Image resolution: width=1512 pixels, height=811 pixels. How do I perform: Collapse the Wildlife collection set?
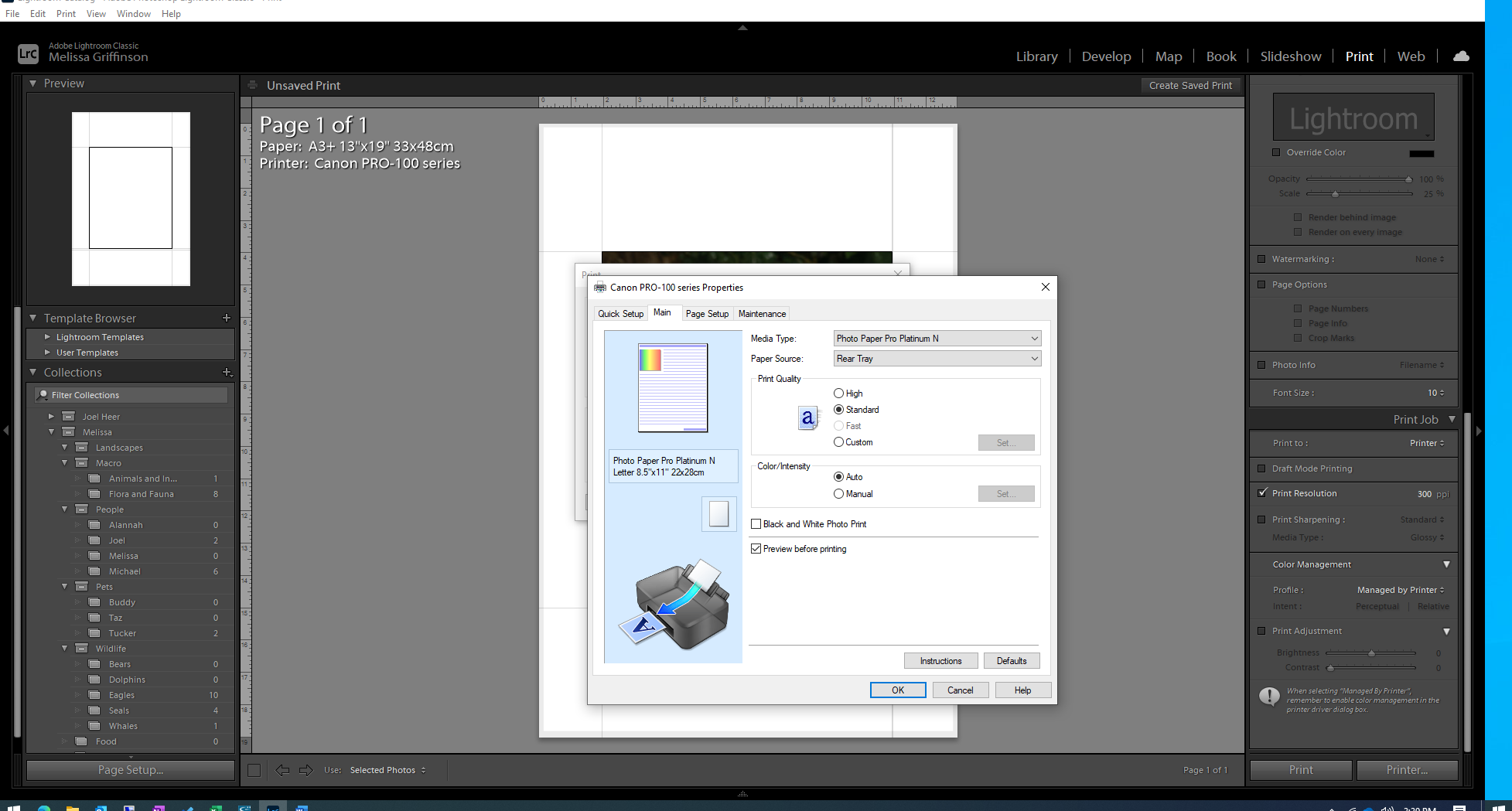65,649
